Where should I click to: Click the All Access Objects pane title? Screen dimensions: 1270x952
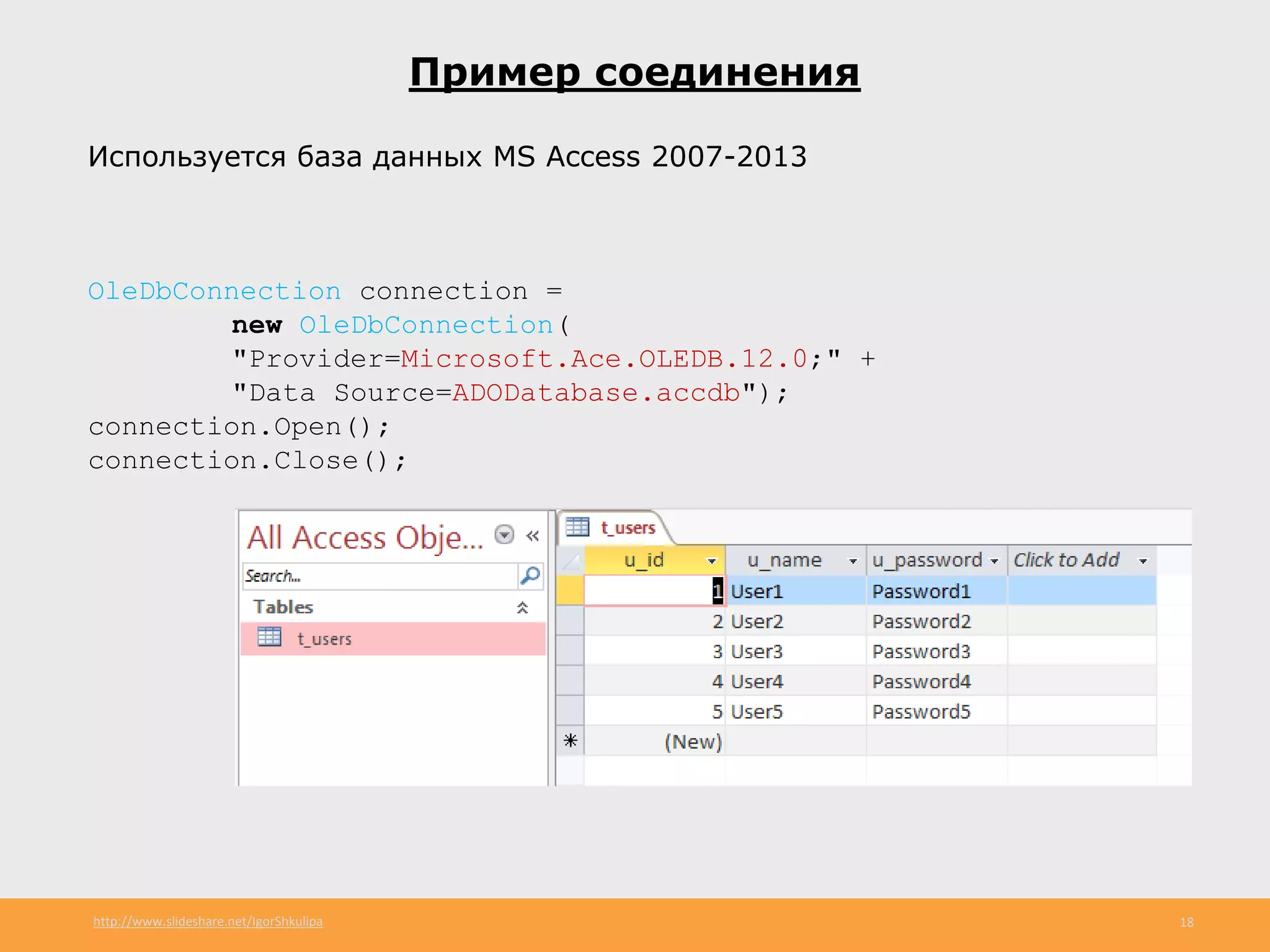click(x=365, y=537)
